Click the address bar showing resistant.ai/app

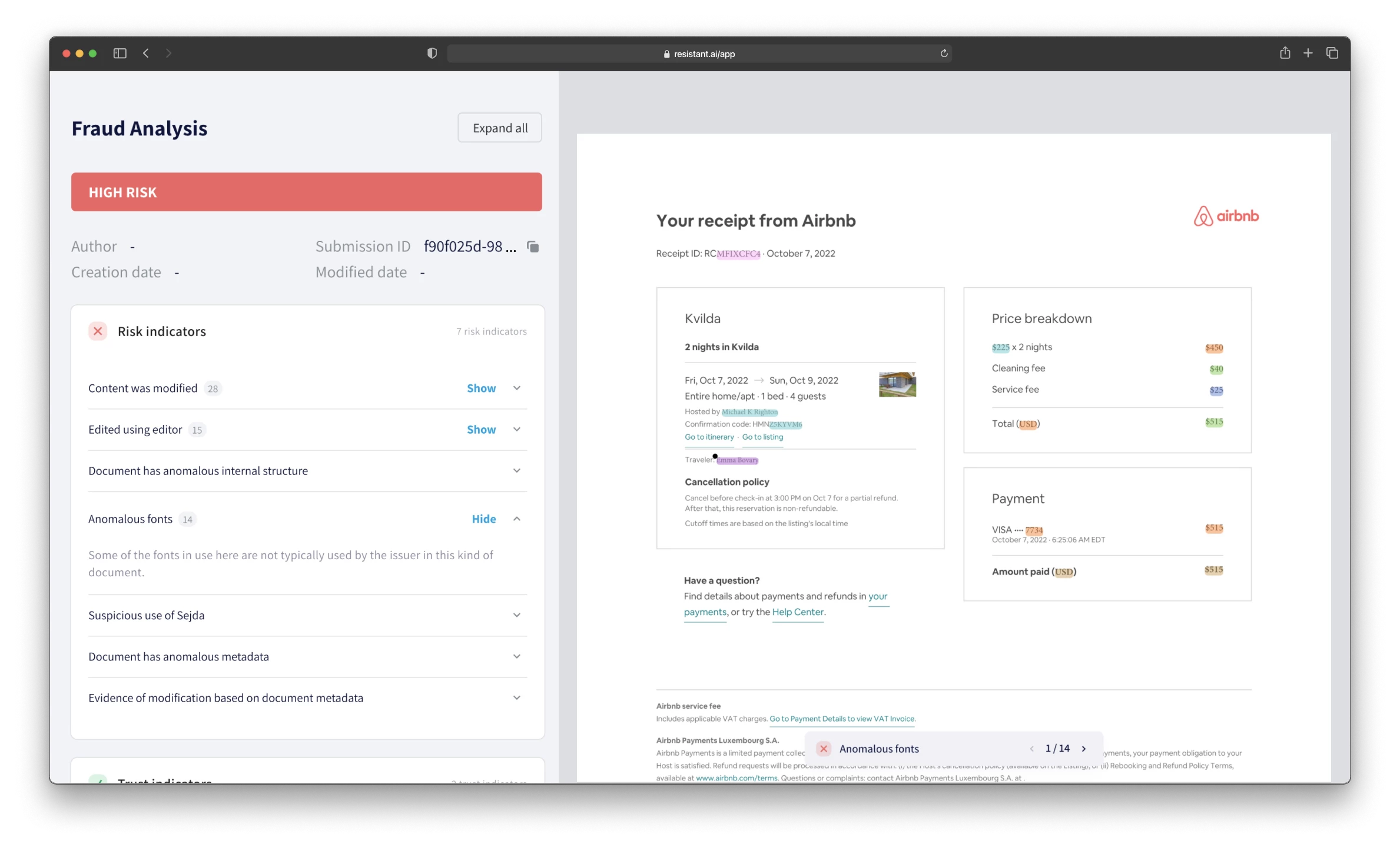(x=699, y=54)
